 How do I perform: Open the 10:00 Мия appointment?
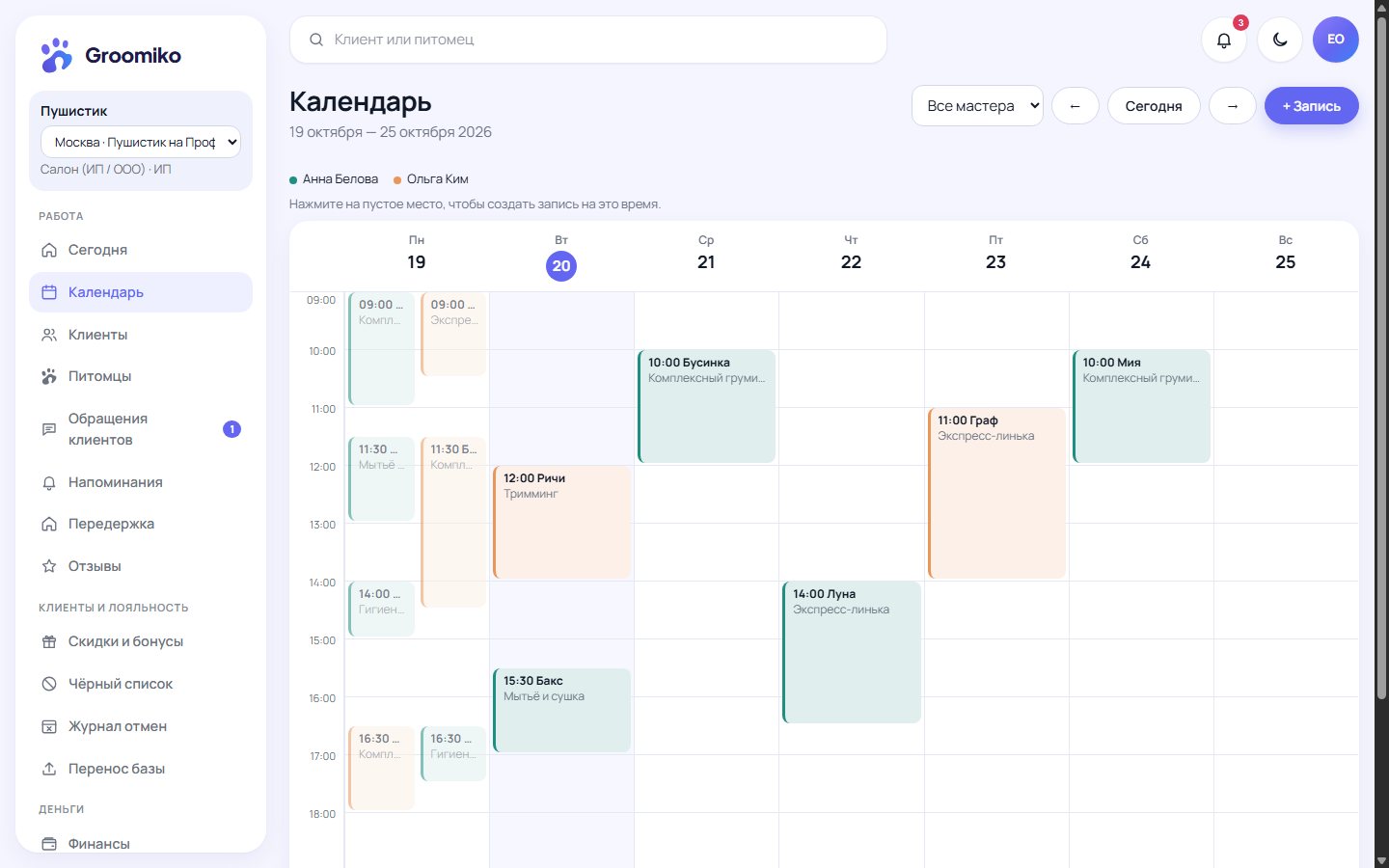(x=1141, y=406)
